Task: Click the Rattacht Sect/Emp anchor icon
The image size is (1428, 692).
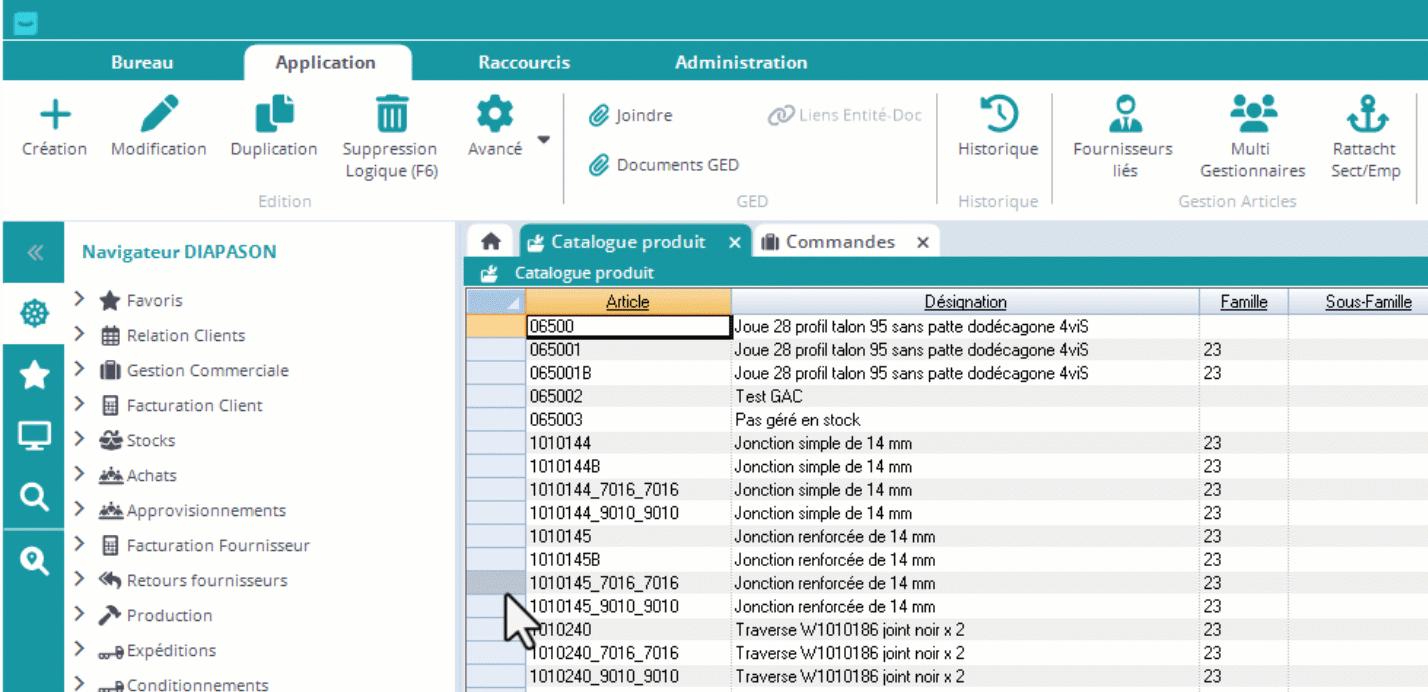Action: pyautogui.click(x=1366, y=115)
